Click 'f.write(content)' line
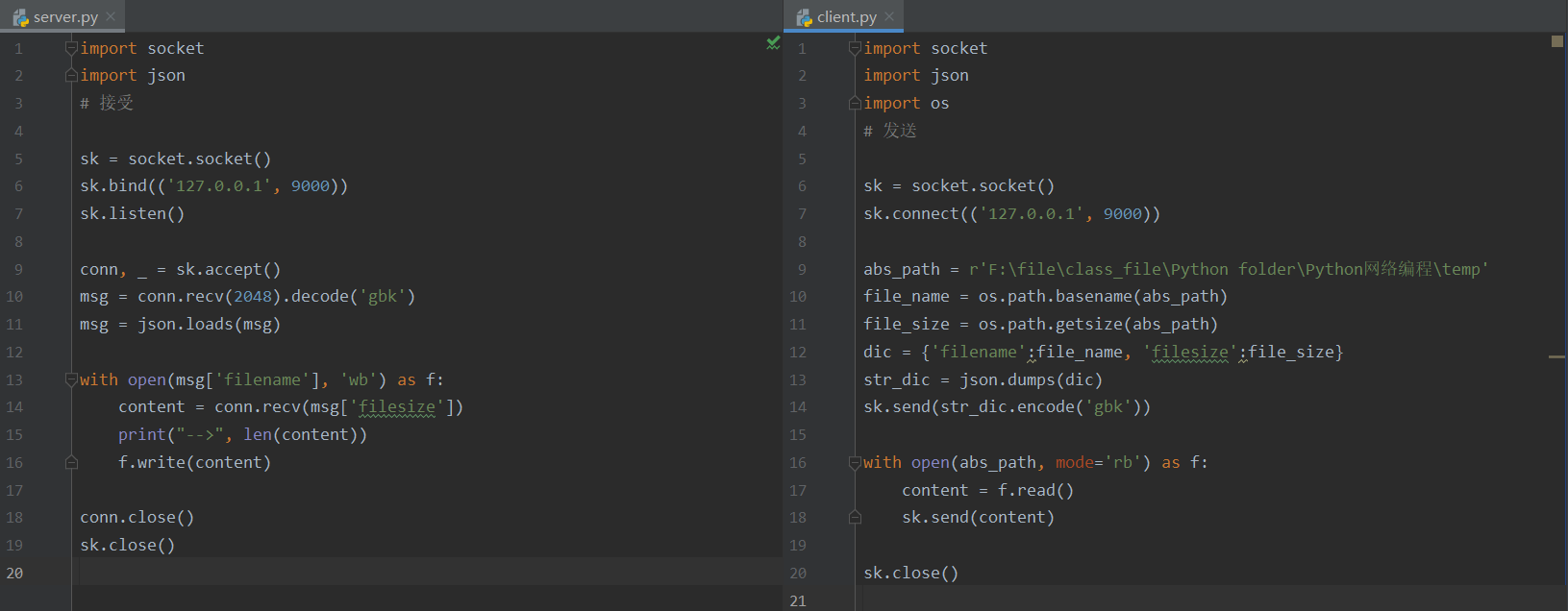 pyautogui.click(x=195, y=462)
